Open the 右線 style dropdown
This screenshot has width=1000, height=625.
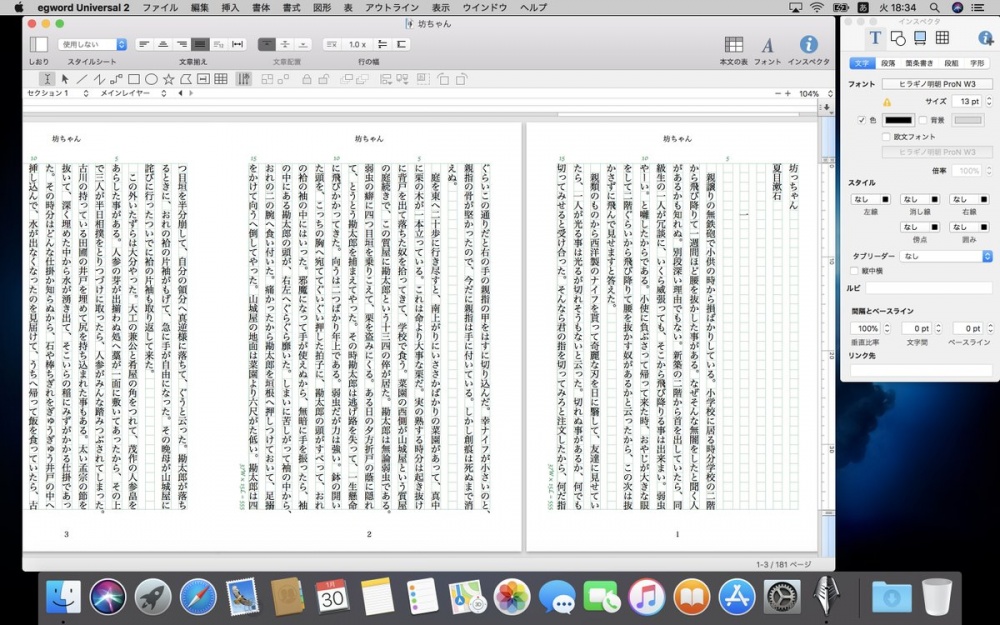pyautogui.click(x=969, y=200)
